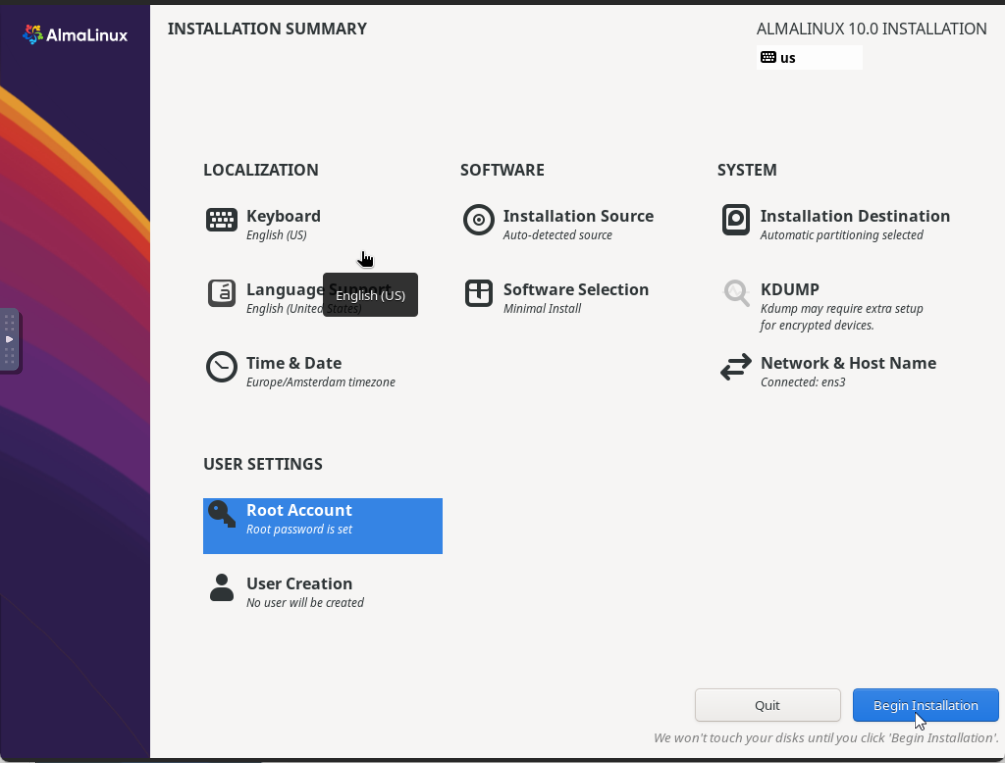Click the 'Europe/Amsterdam timezone' text
This screenshot has width=1005, height=763.
click(320, 382)
